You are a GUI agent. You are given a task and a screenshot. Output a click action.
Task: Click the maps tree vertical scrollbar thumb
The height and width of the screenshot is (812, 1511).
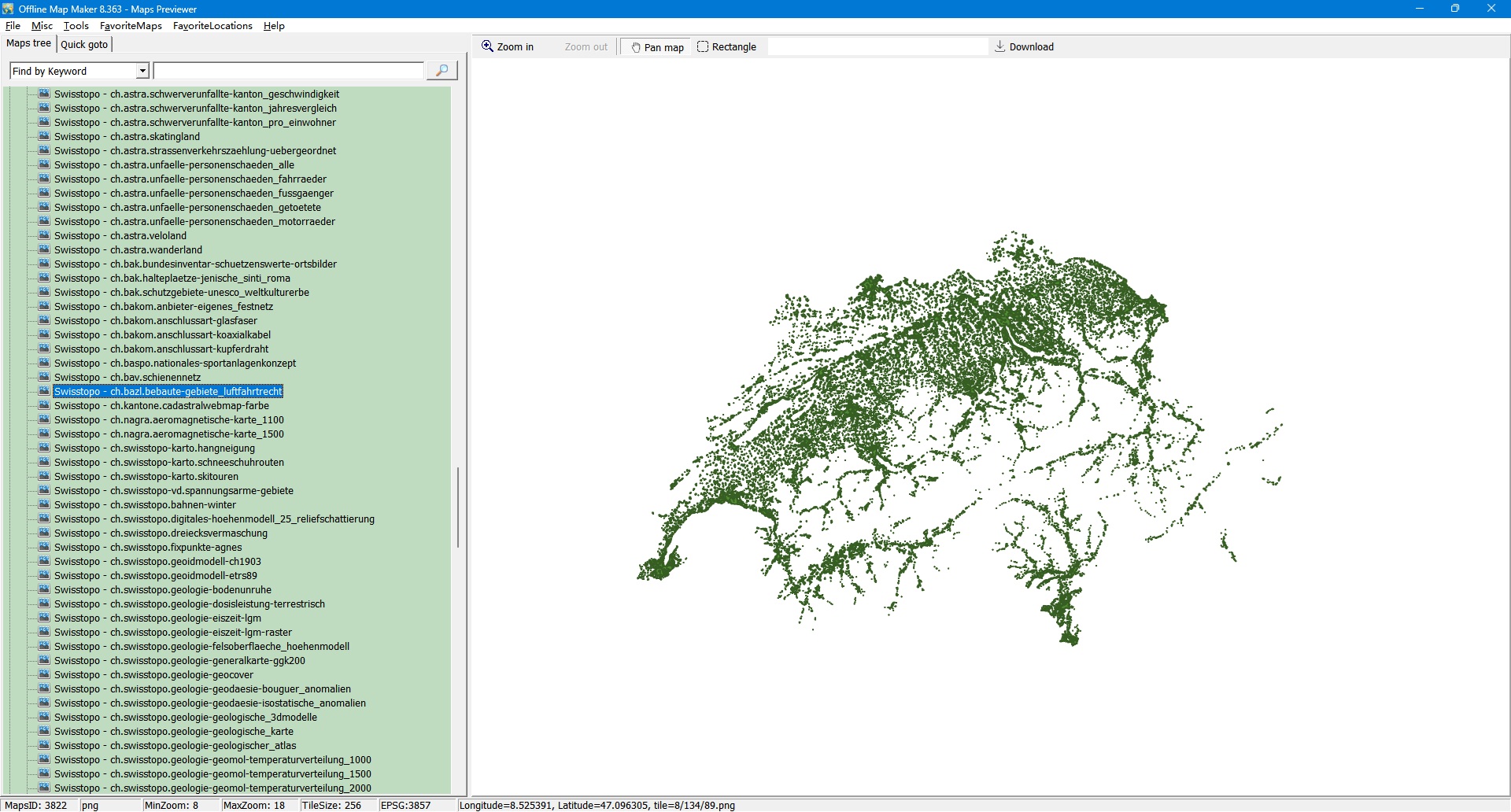click(x=457, y=507)
